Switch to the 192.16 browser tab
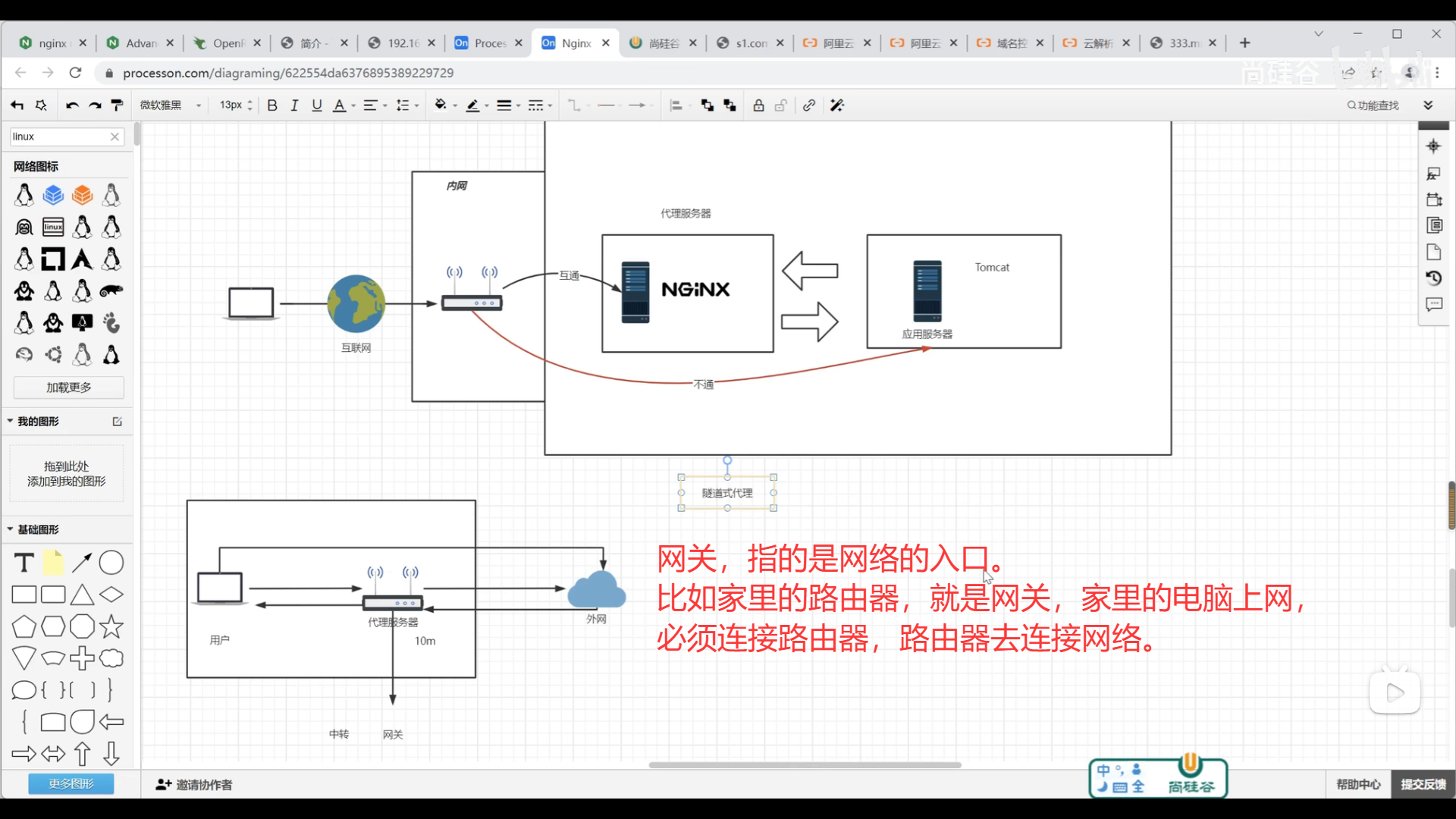Viewport: 1456px width, 819px height. pos(403,43)
